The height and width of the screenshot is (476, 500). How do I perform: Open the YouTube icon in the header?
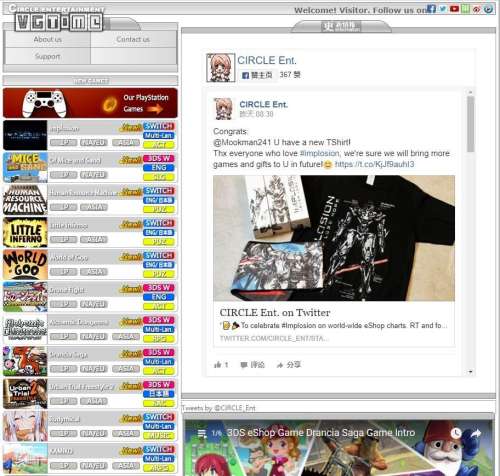(x=454, y=9)
